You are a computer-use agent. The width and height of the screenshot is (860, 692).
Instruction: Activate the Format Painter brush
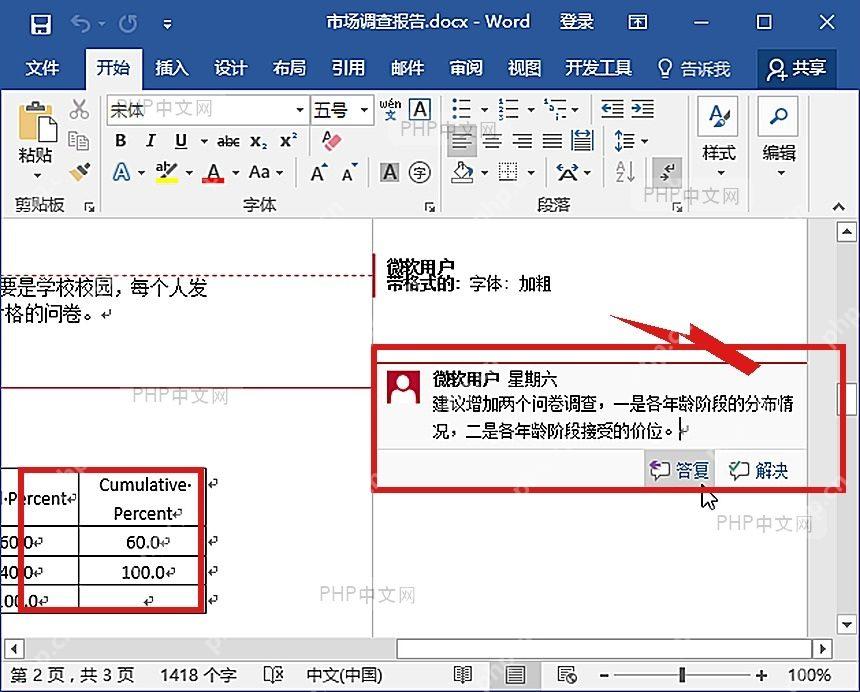(x=80, y=171)
